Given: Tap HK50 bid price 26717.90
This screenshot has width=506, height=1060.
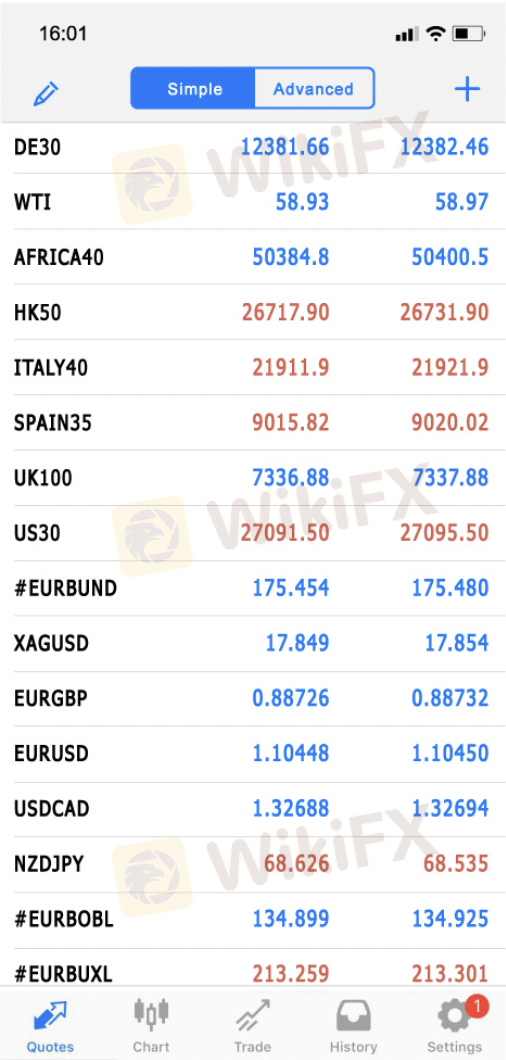Looking at the screenshot, I should 285,312.
